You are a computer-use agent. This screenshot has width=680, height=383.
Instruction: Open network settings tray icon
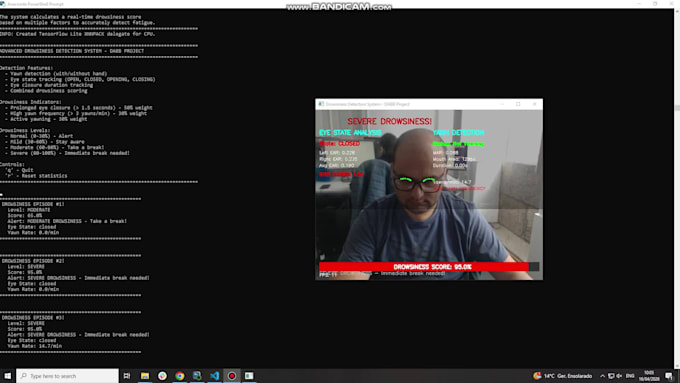611,376
